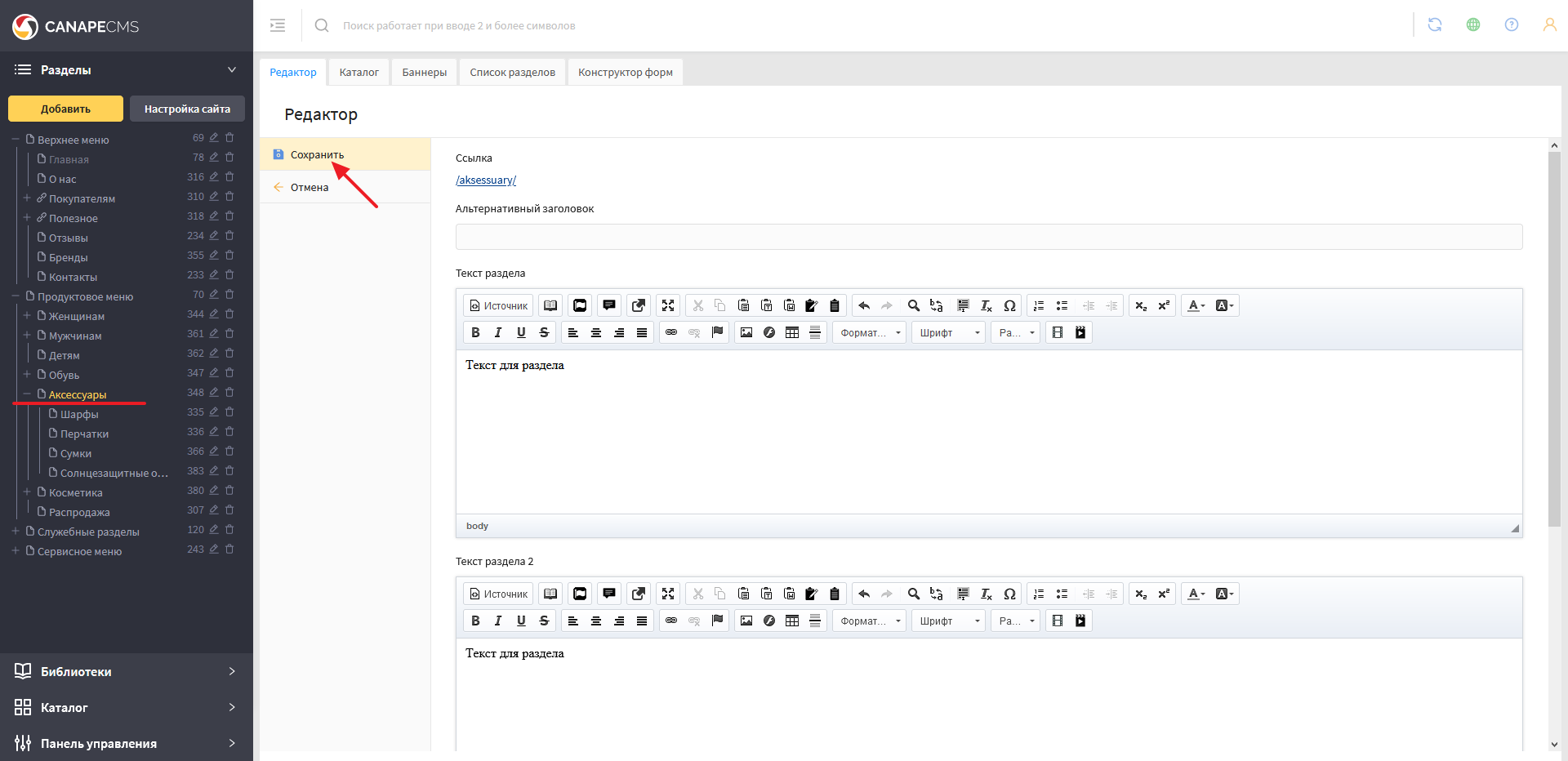Switch to the Каталог tab

point(359,72)
